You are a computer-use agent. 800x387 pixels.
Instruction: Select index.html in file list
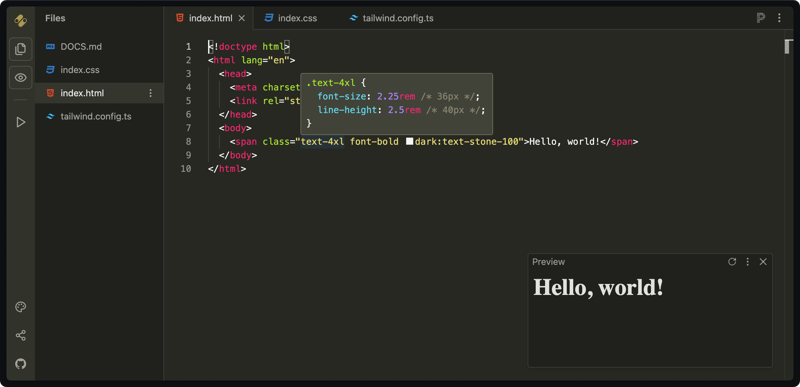click(x=99, y=93)
